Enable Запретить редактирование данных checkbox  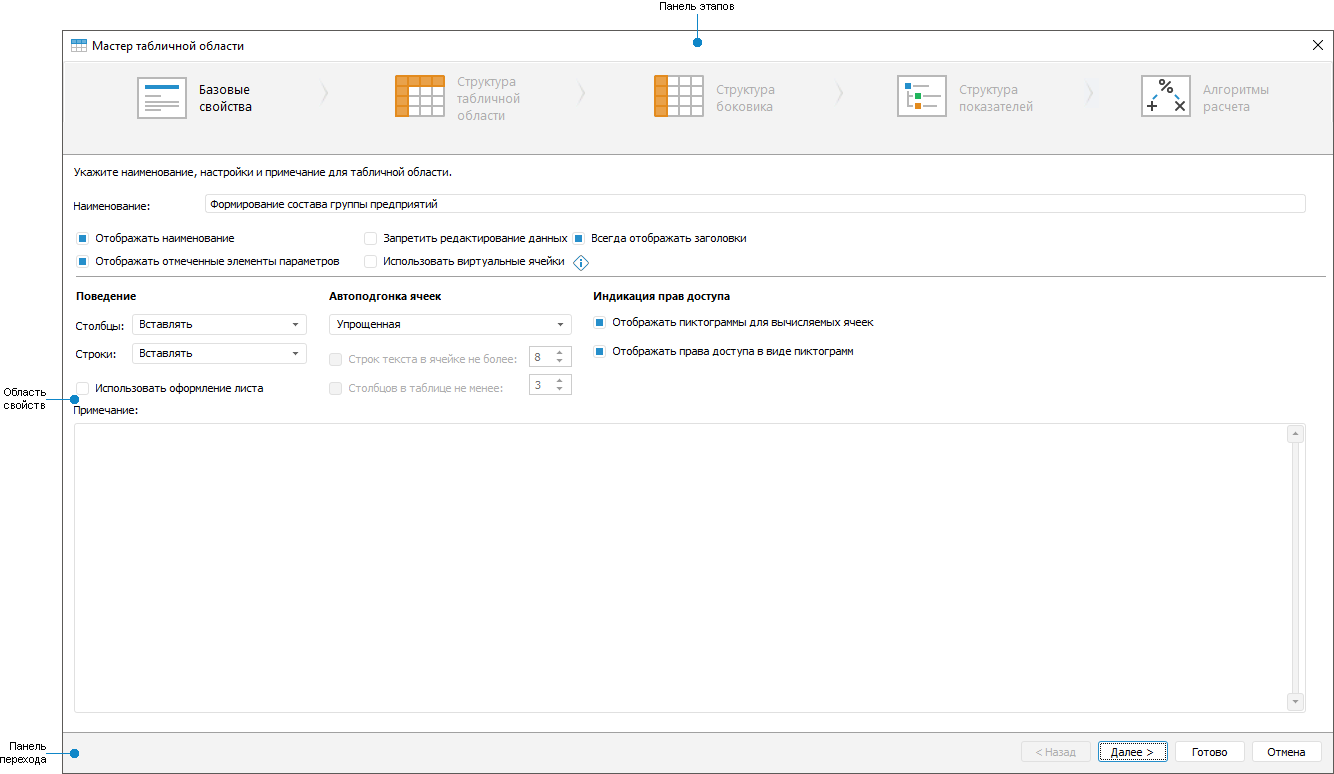[x=371, y=239]
